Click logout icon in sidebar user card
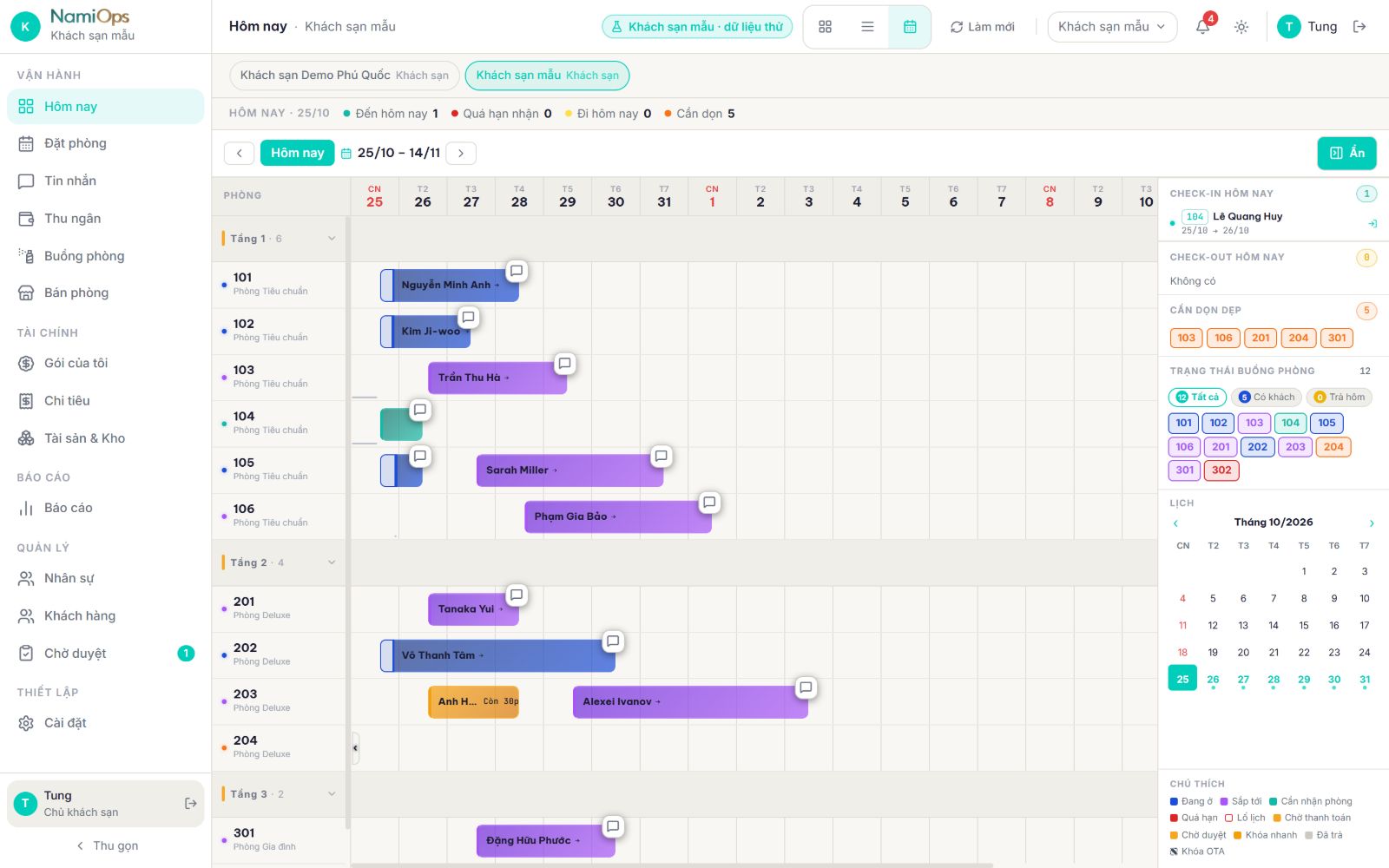Screen dimensions: 1389x868 (x=191, y=804)
